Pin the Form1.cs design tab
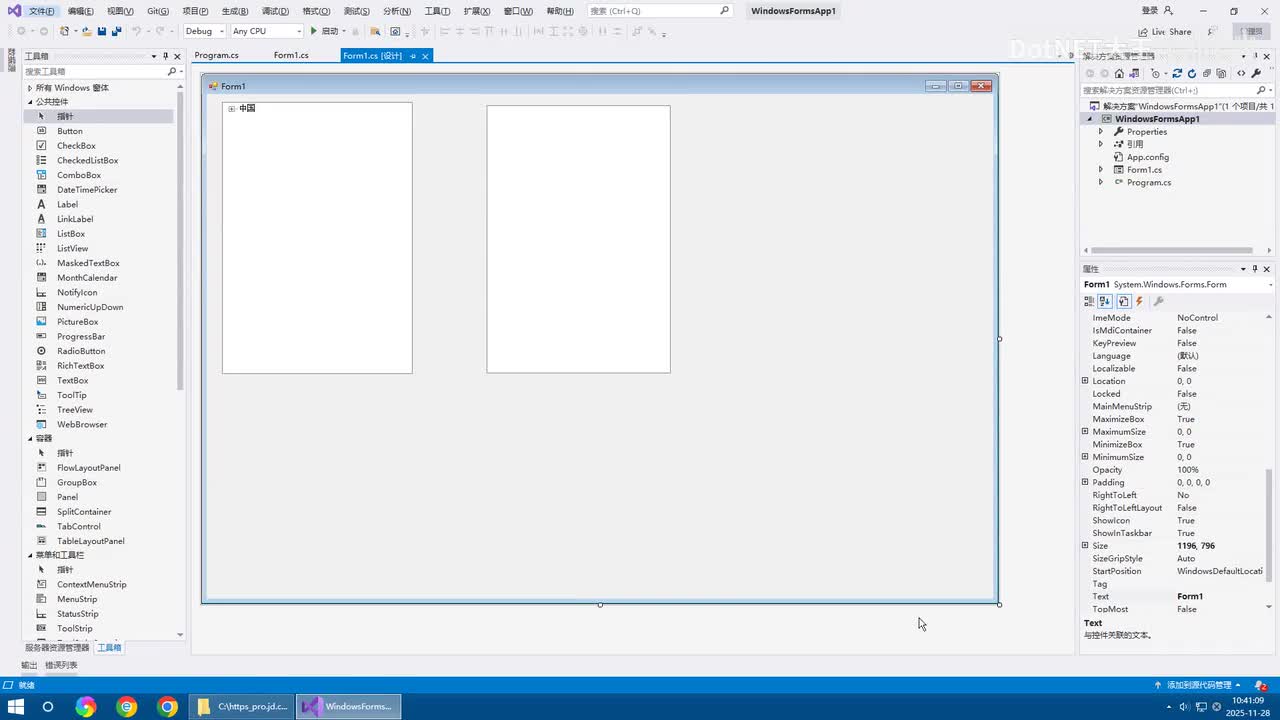Viewport: 1280px width, 720px height. click(413, 56)
